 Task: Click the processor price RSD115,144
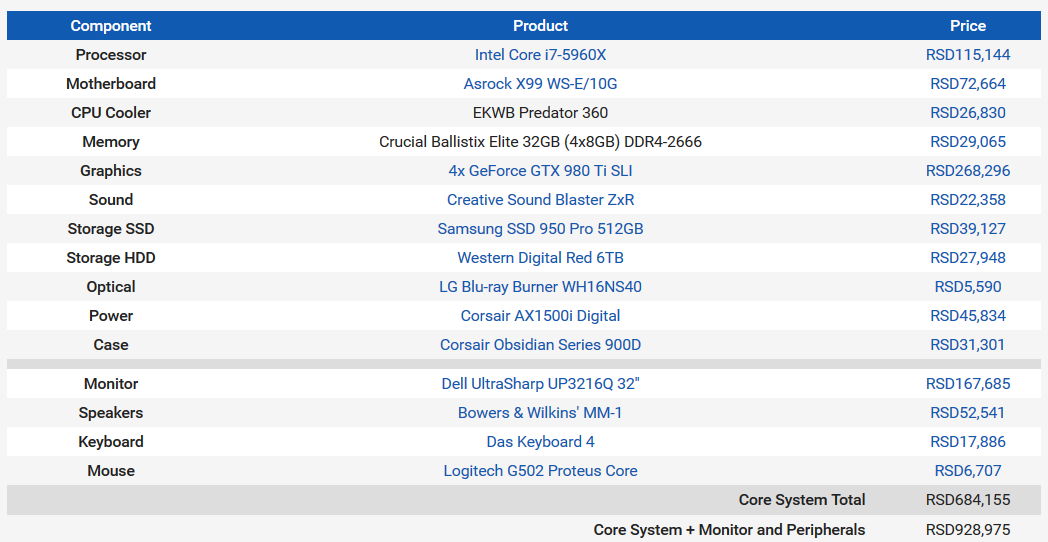tap(968, 55)
